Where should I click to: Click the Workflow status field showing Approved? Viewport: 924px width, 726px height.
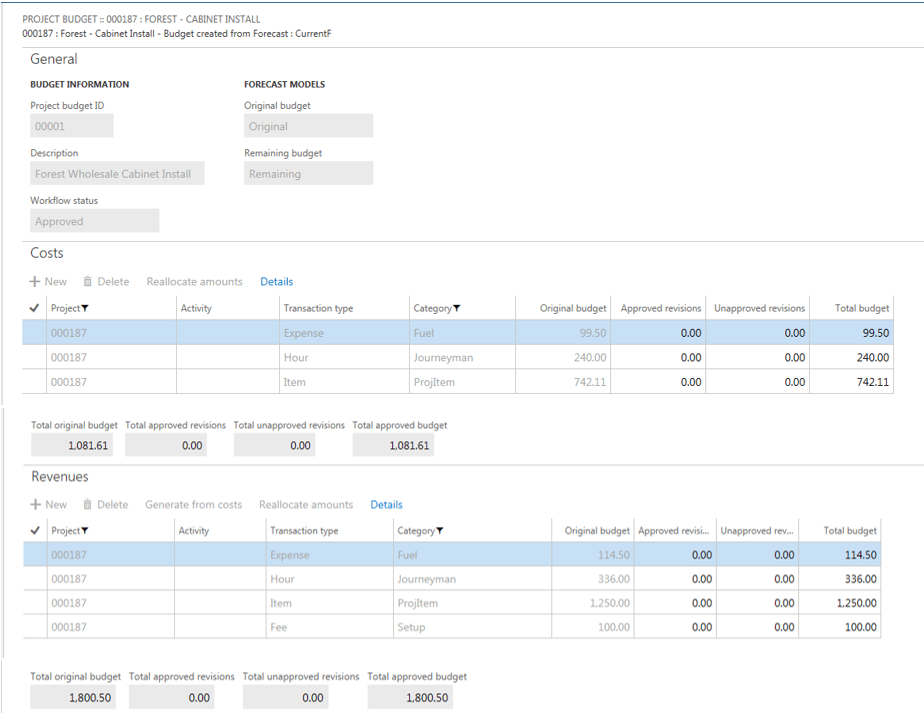point(94,221)
